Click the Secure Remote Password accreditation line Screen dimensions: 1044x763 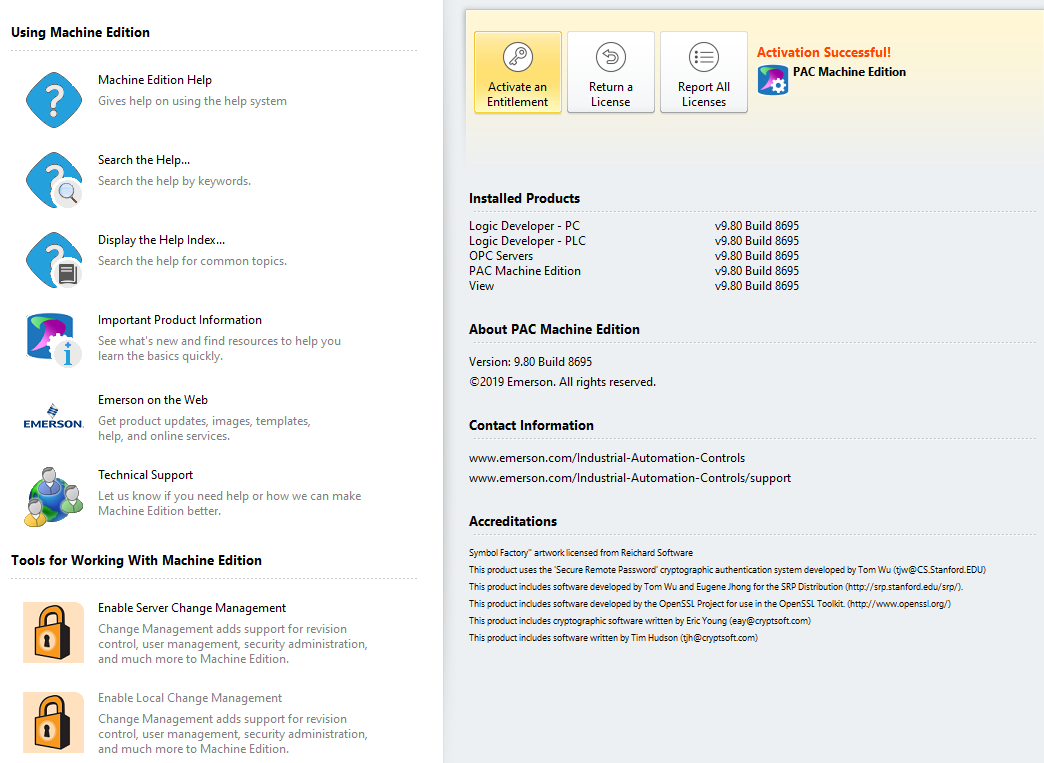point(727,570)
